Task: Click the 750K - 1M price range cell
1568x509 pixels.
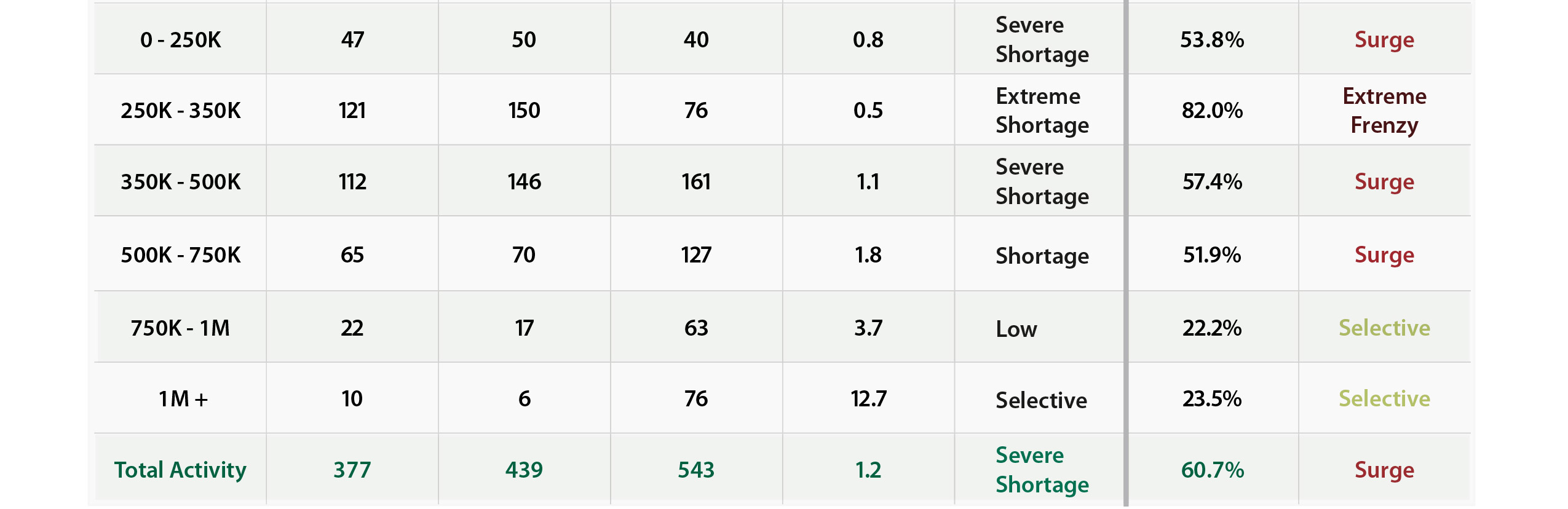Action: pyautogui.click(x=180, y=328)
